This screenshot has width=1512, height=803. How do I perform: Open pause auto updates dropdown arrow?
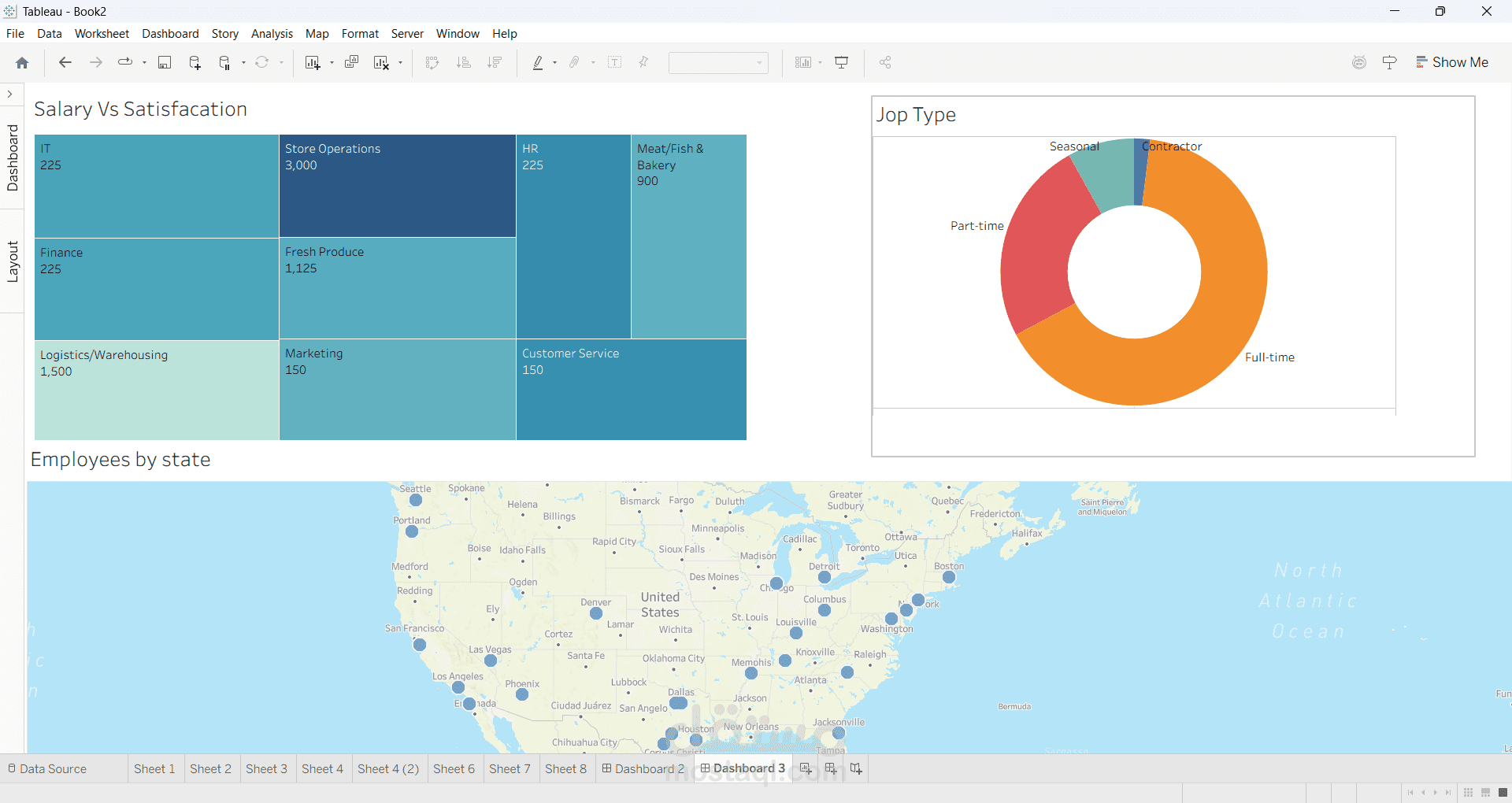(x=244, y=62)
